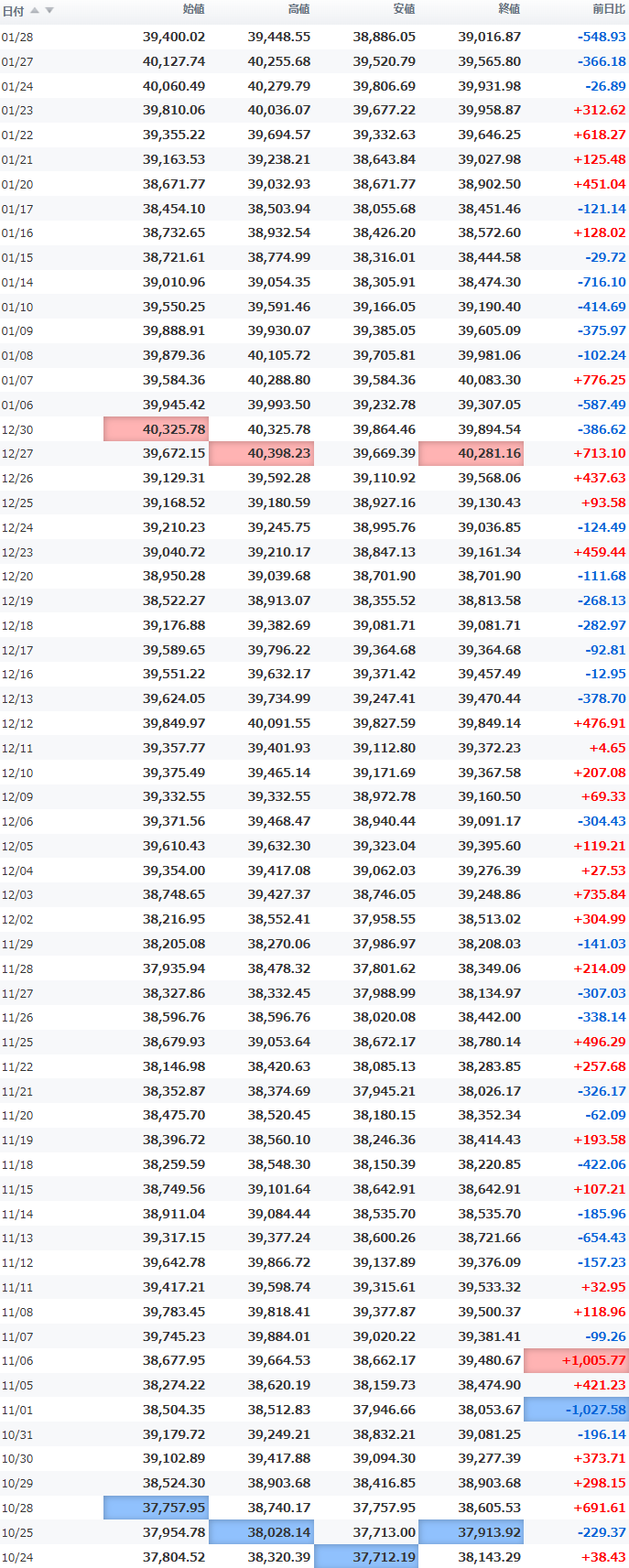Image resolution: width=629 pixels, height=1568 pixels.
Task: Select opening price 39,551.22
Action: click(x=174, y=674)
